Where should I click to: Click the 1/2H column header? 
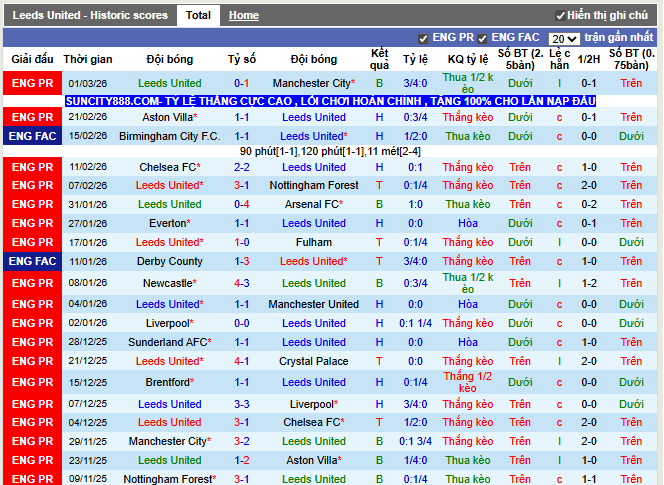coord(589,59)
